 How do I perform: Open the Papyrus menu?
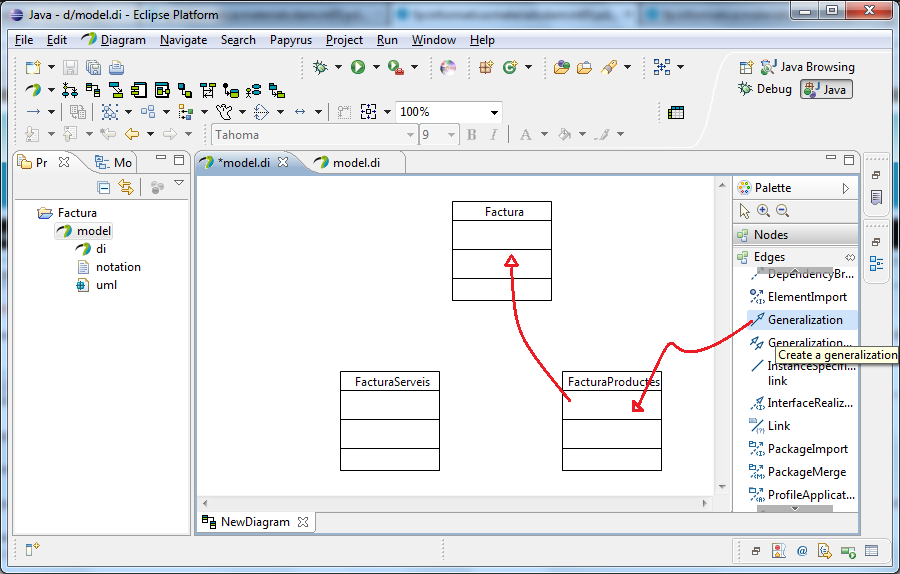[290, 40]
